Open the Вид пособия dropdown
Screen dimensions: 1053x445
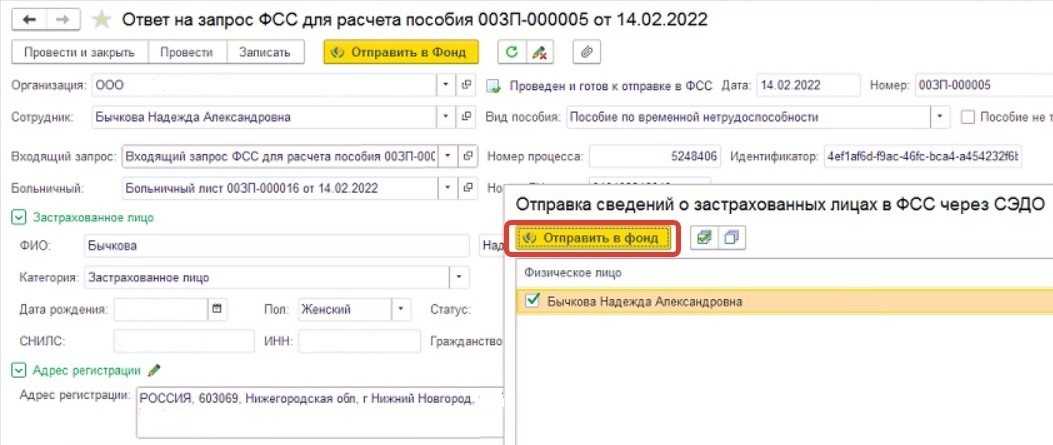tap(940, 117)
